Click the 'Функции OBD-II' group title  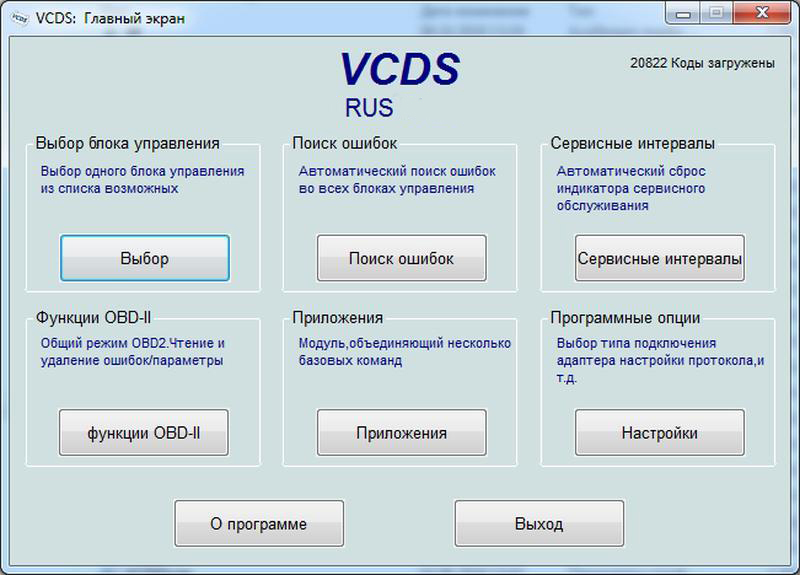(x=93, y=318)
